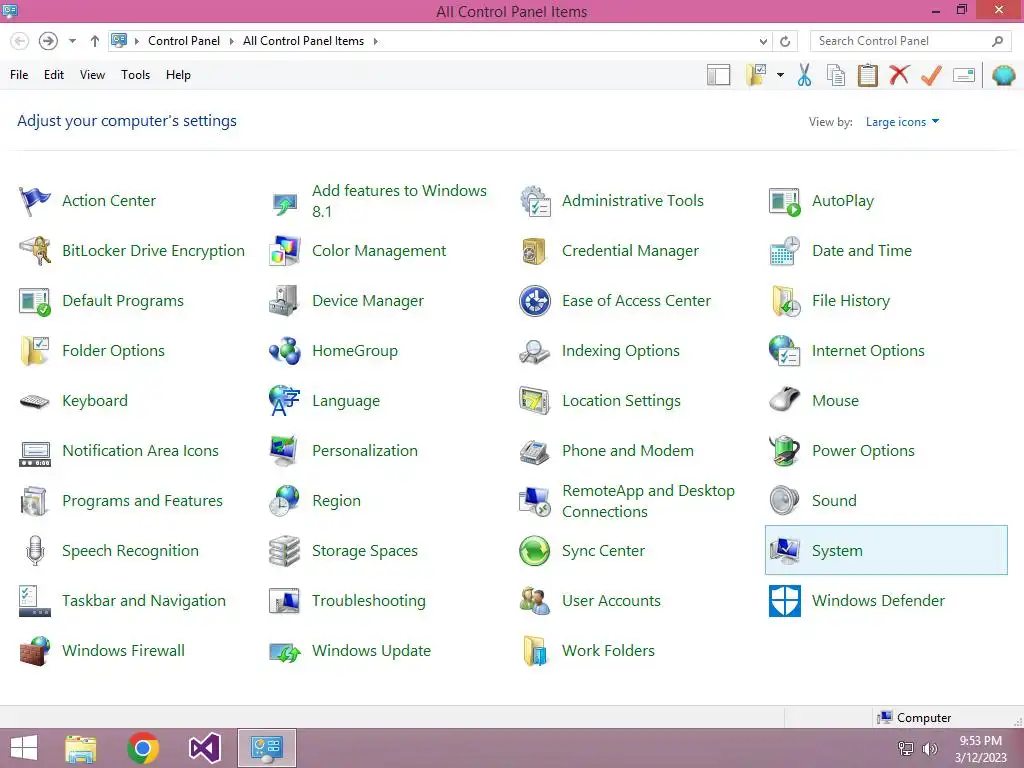
Task: Click the Device Manager icon
Action: coord(285,301)
